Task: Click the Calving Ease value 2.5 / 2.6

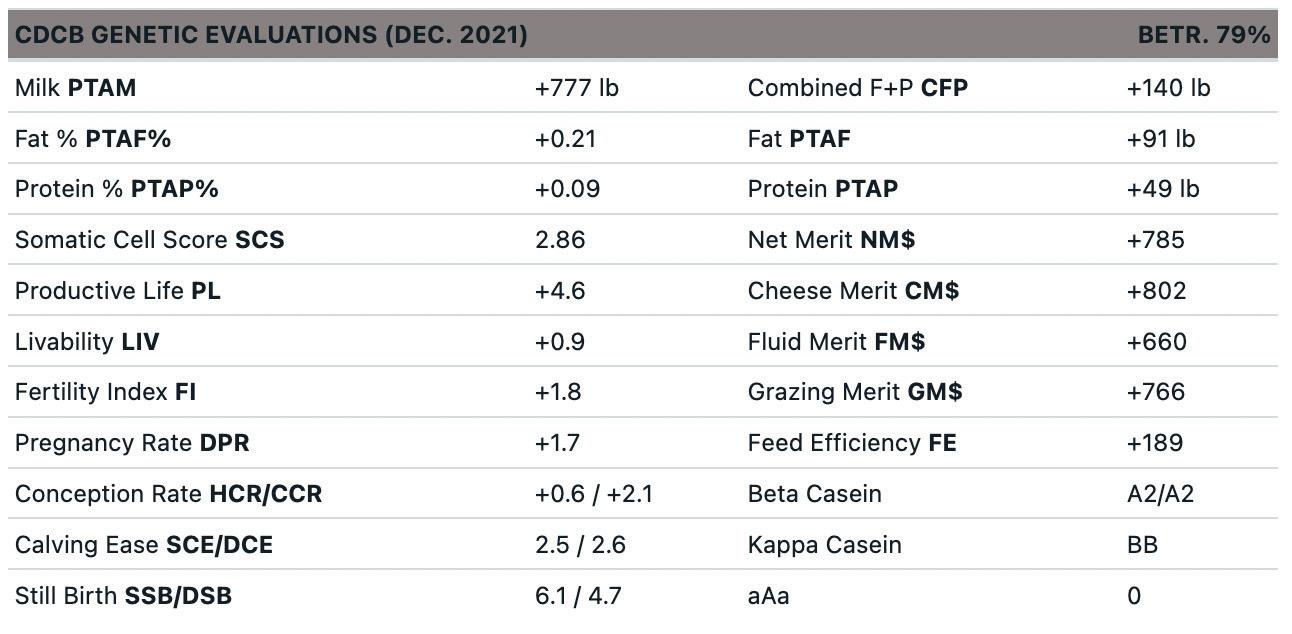Action: (x=580, y=545)
